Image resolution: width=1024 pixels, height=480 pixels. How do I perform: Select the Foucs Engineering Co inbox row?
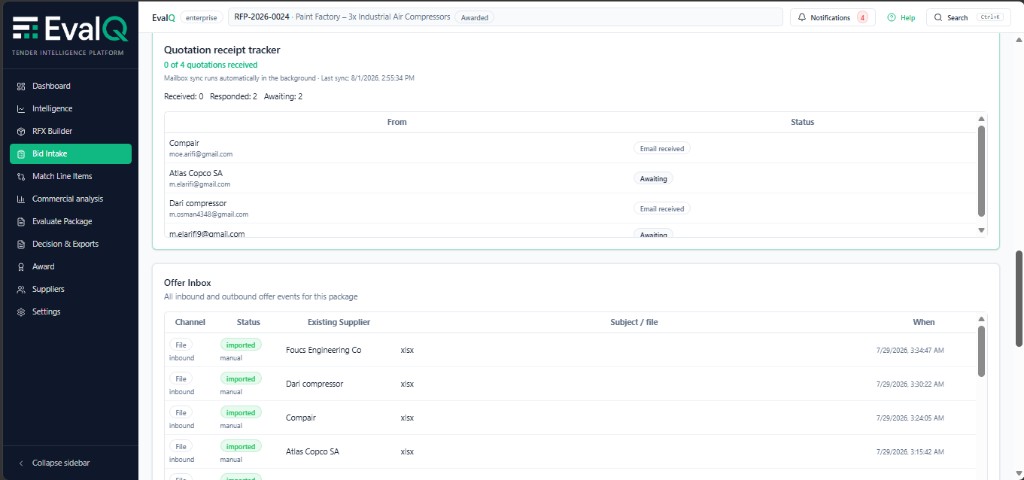(571, 350)
